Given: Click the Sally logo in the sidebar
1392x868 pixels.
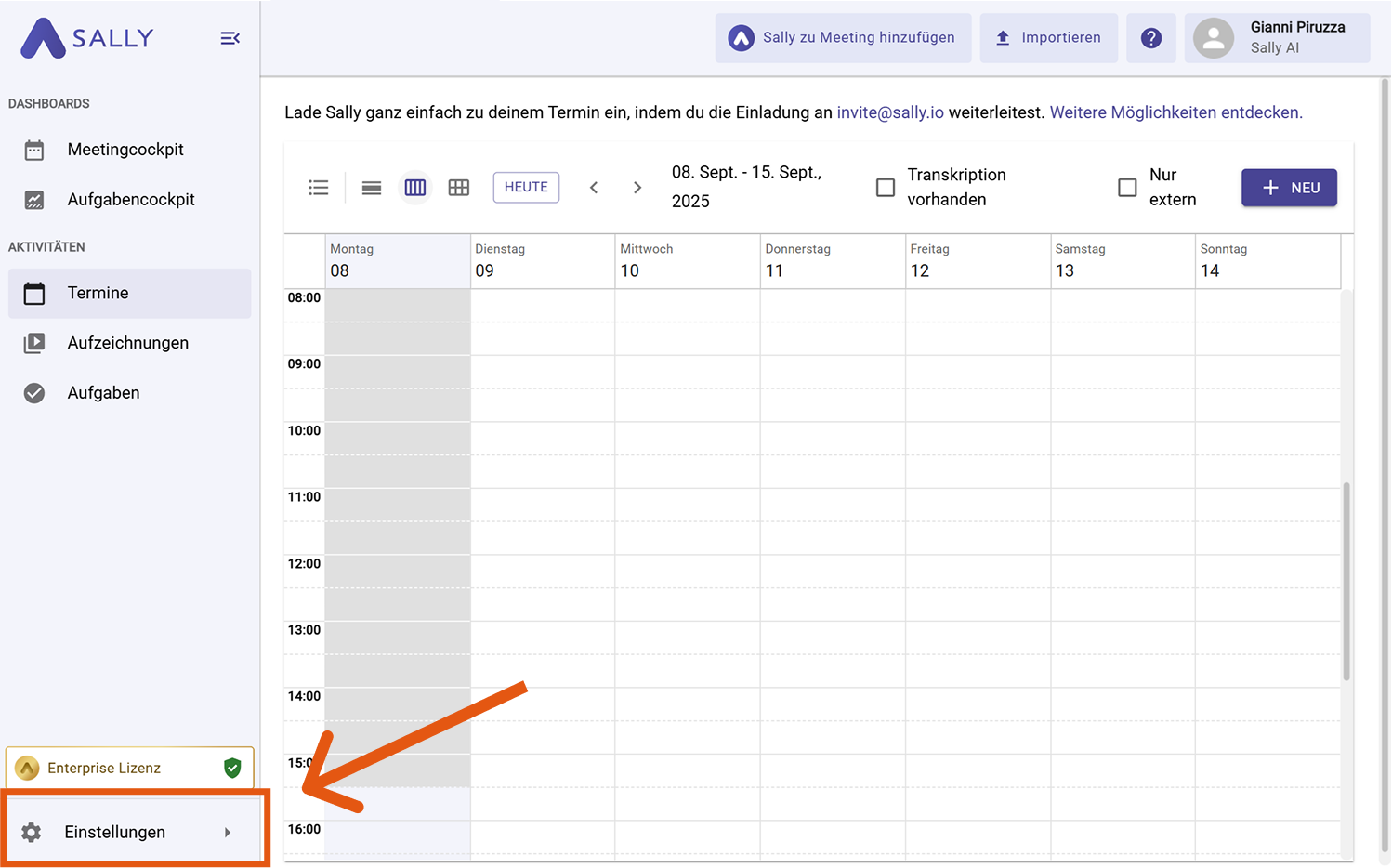Looking at the screenshot, I should coord(86,38).
